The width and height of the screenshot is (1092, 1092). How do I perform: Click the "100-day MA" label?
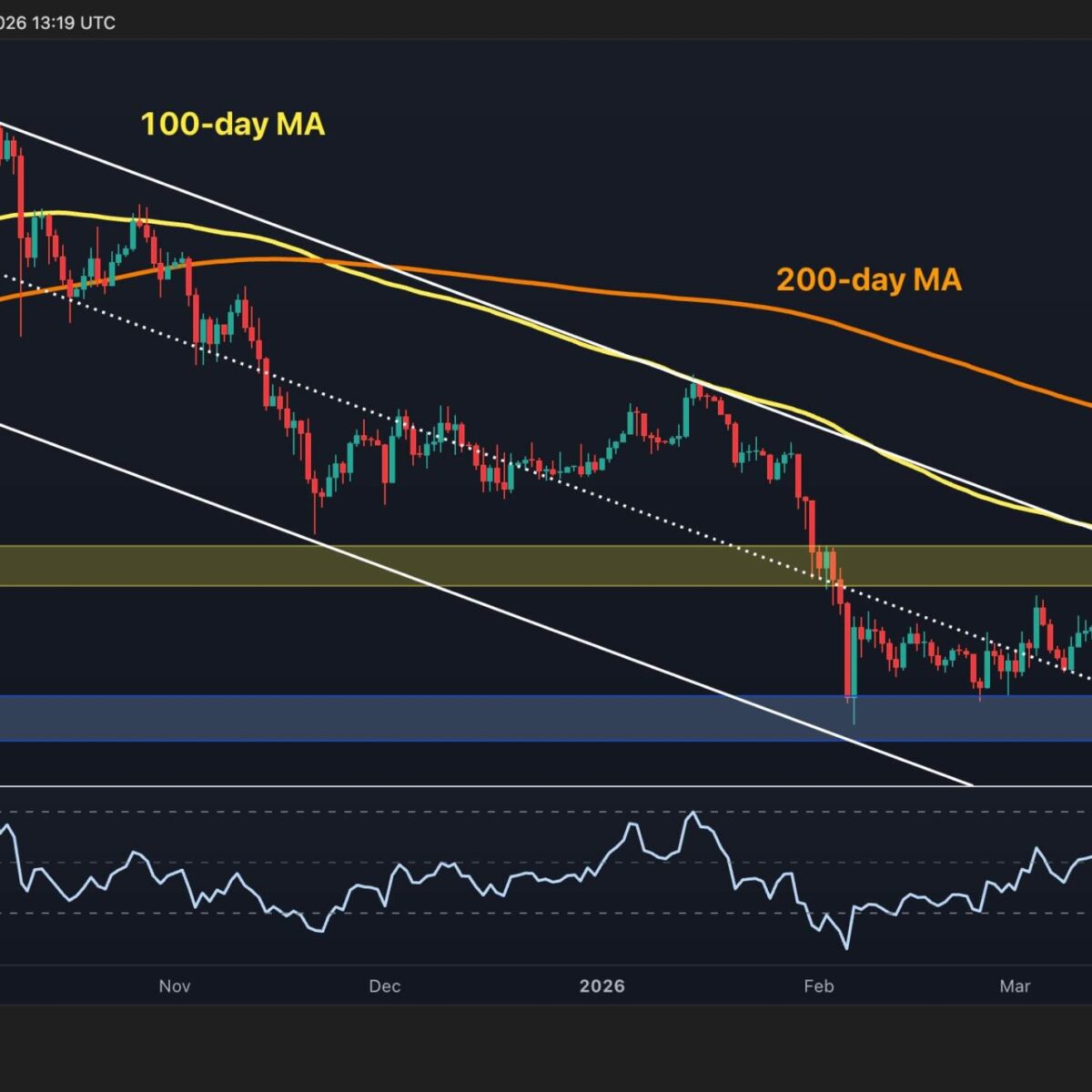232,124
